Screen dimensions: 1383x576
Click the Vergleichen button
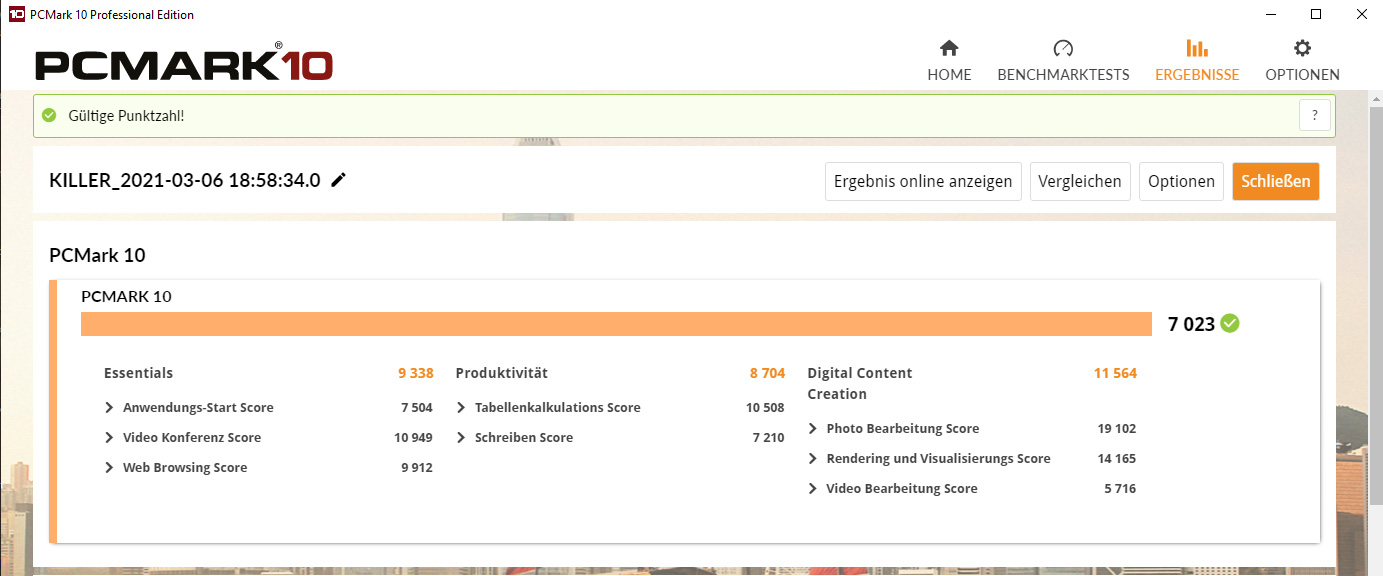point(1080,181)
